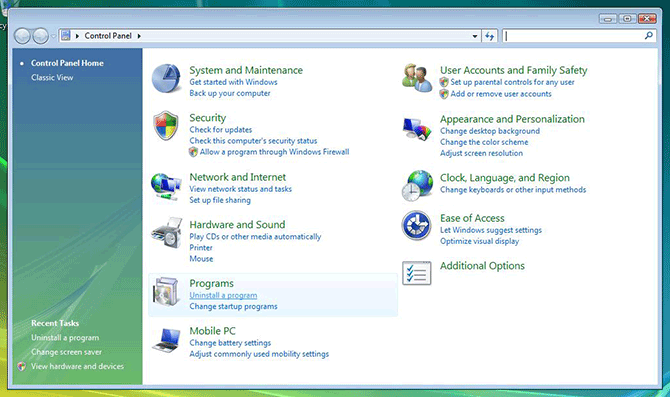The height and width of the screenshot is (397, 670).
Task: Click the Control Panel icon in address bar
Action: click(65, 35)
